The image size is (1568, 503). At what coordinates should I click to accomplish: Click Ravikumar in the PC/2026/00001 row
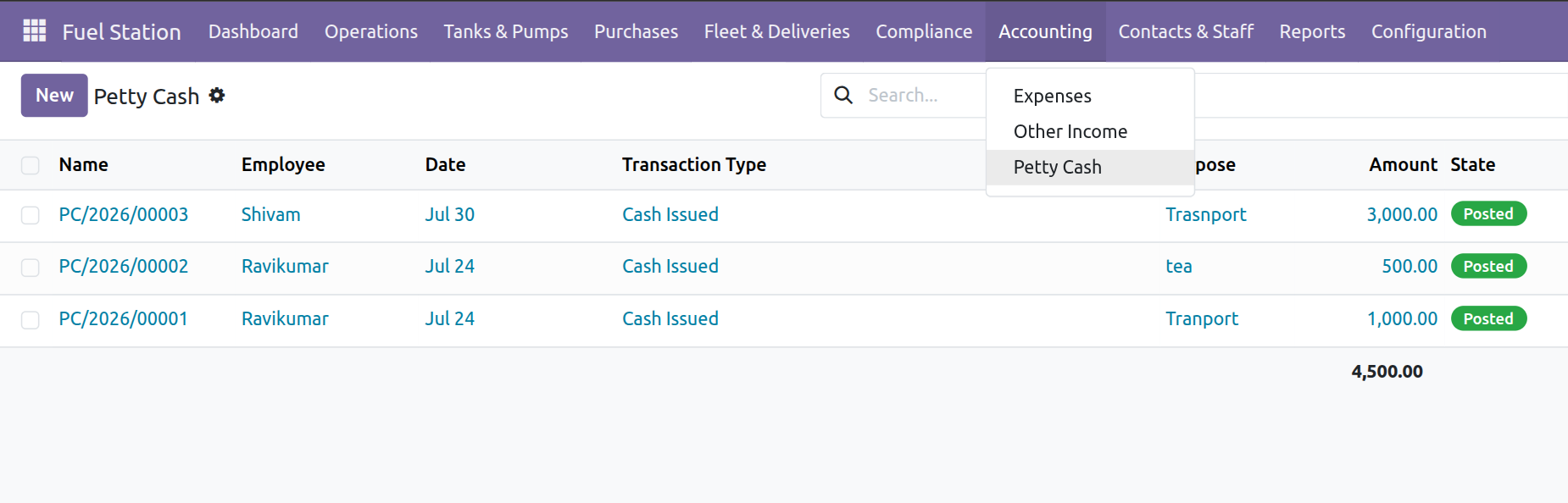285,318
